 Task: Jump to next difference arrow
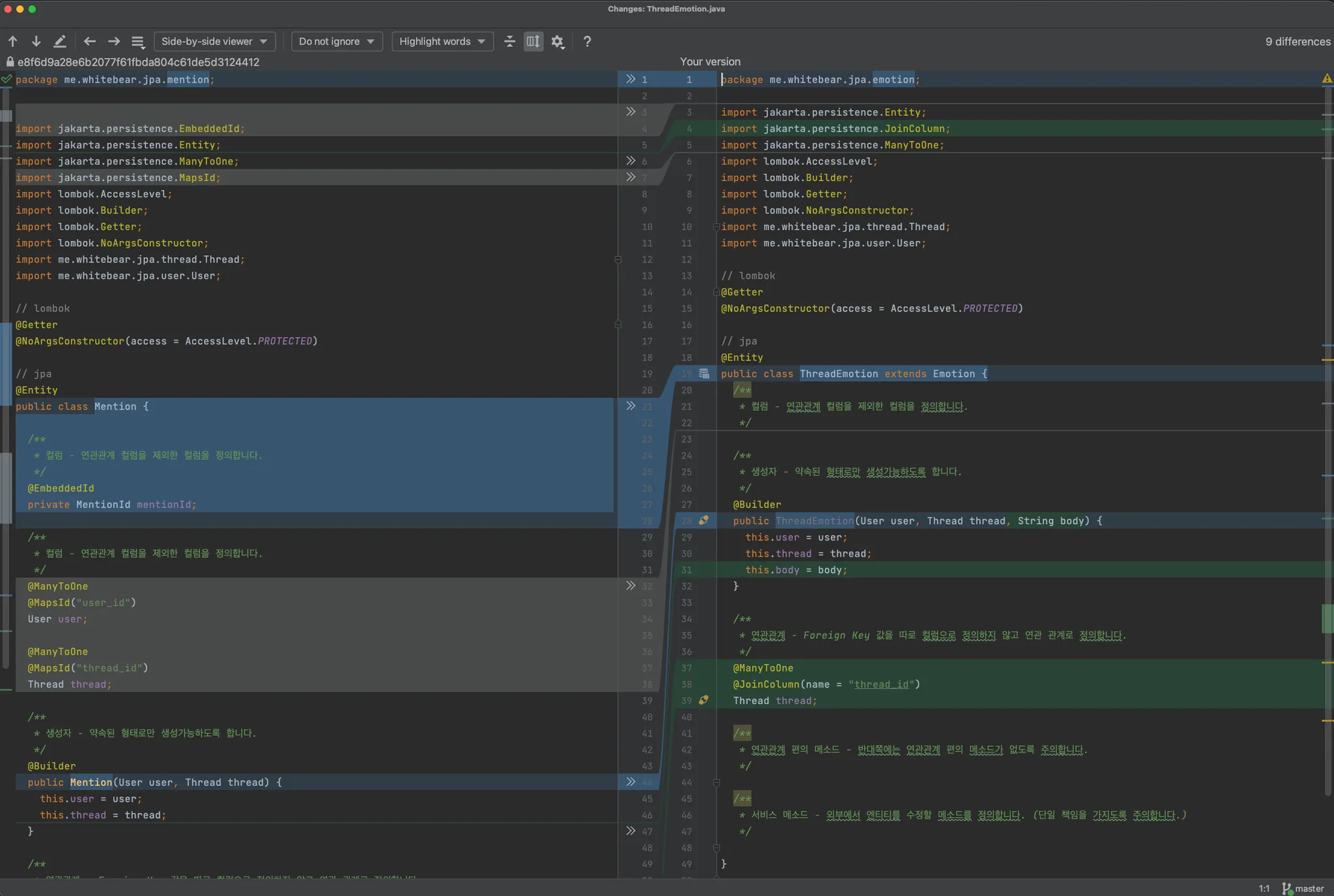coord(36,42)
